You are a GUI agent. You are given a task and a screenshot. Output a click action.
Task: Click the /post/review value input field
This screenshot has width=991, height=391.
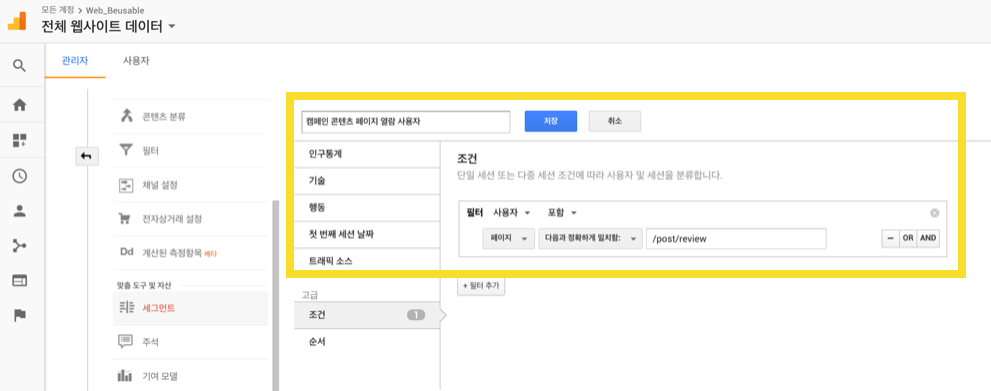click(736, 239)
